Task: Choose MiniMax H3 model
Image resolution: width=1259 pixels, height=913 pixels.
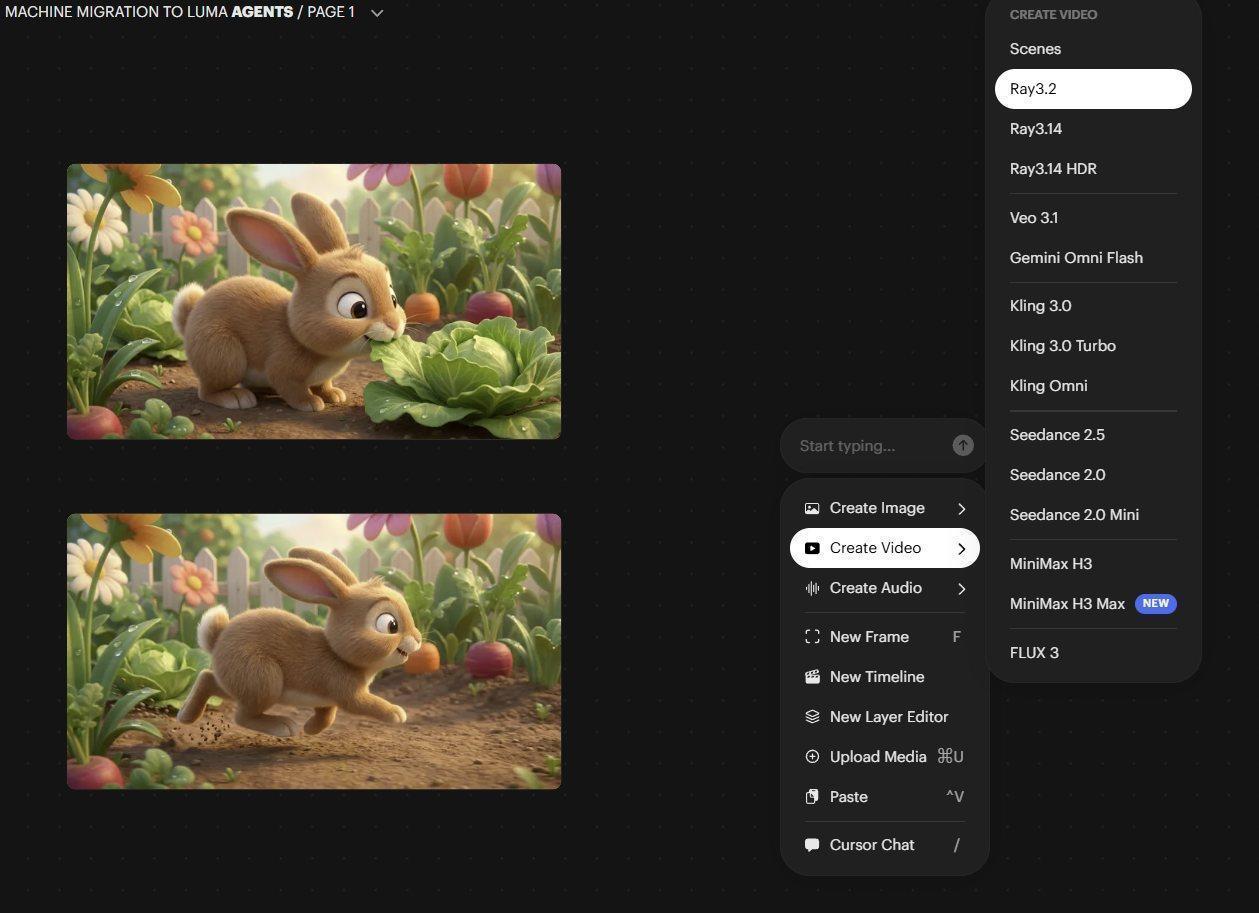Action: (x=1093, y=564)
